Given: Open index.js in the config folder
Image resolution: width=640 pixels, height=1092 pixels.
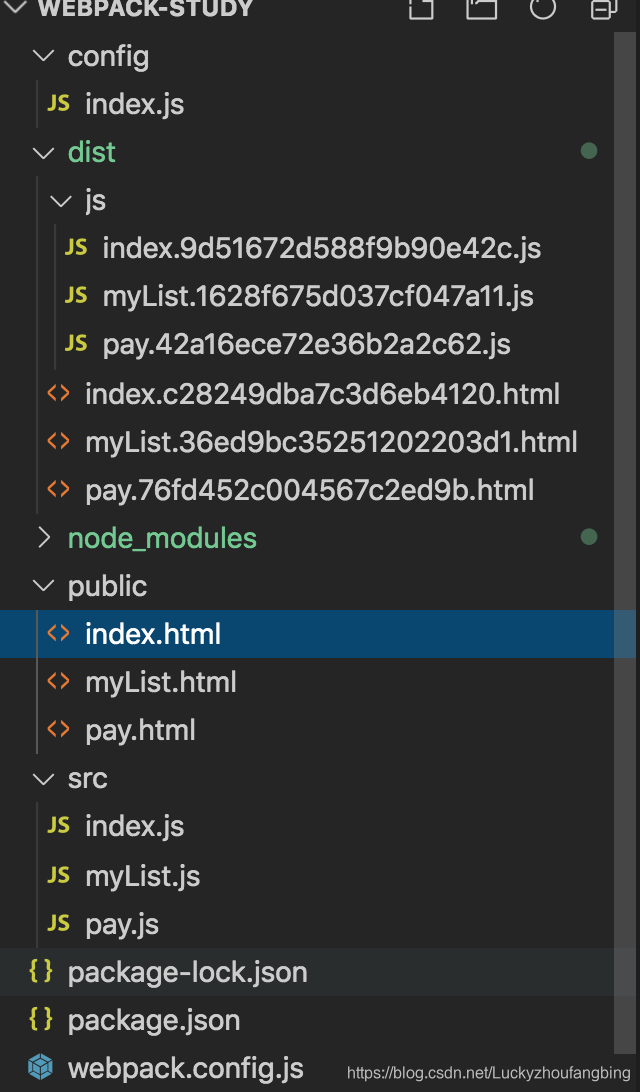Looking at the screenshot, I should 134,104.
